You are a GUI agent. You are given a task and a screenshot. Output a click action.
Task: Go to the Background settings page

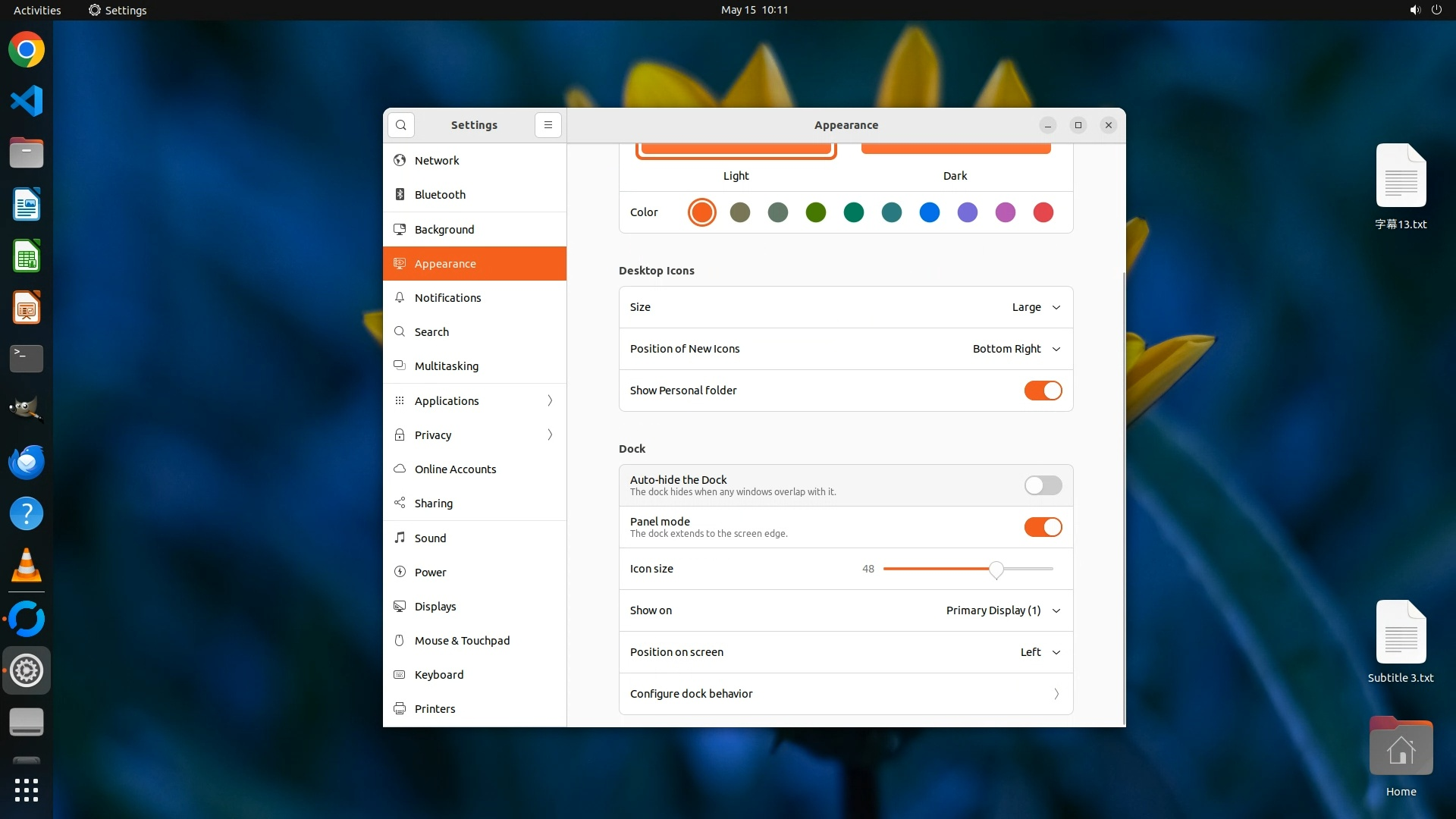[444, 230]
